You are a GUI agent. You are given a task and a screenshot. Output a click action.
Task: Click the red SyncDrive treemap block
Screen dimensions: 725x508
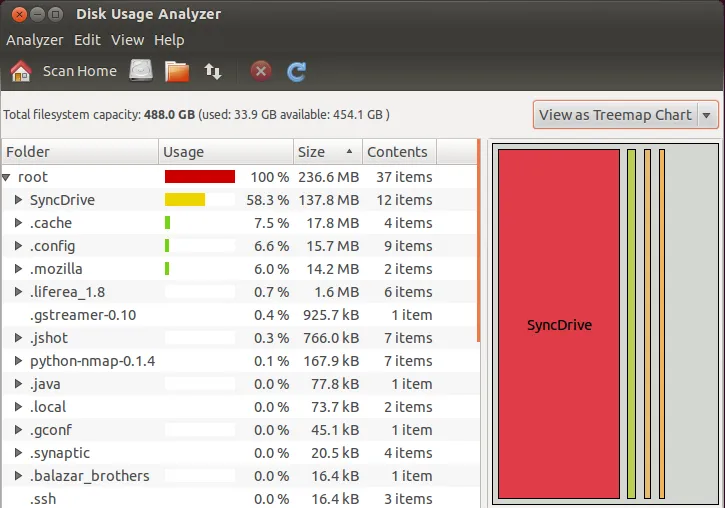[x=559, y=324]
